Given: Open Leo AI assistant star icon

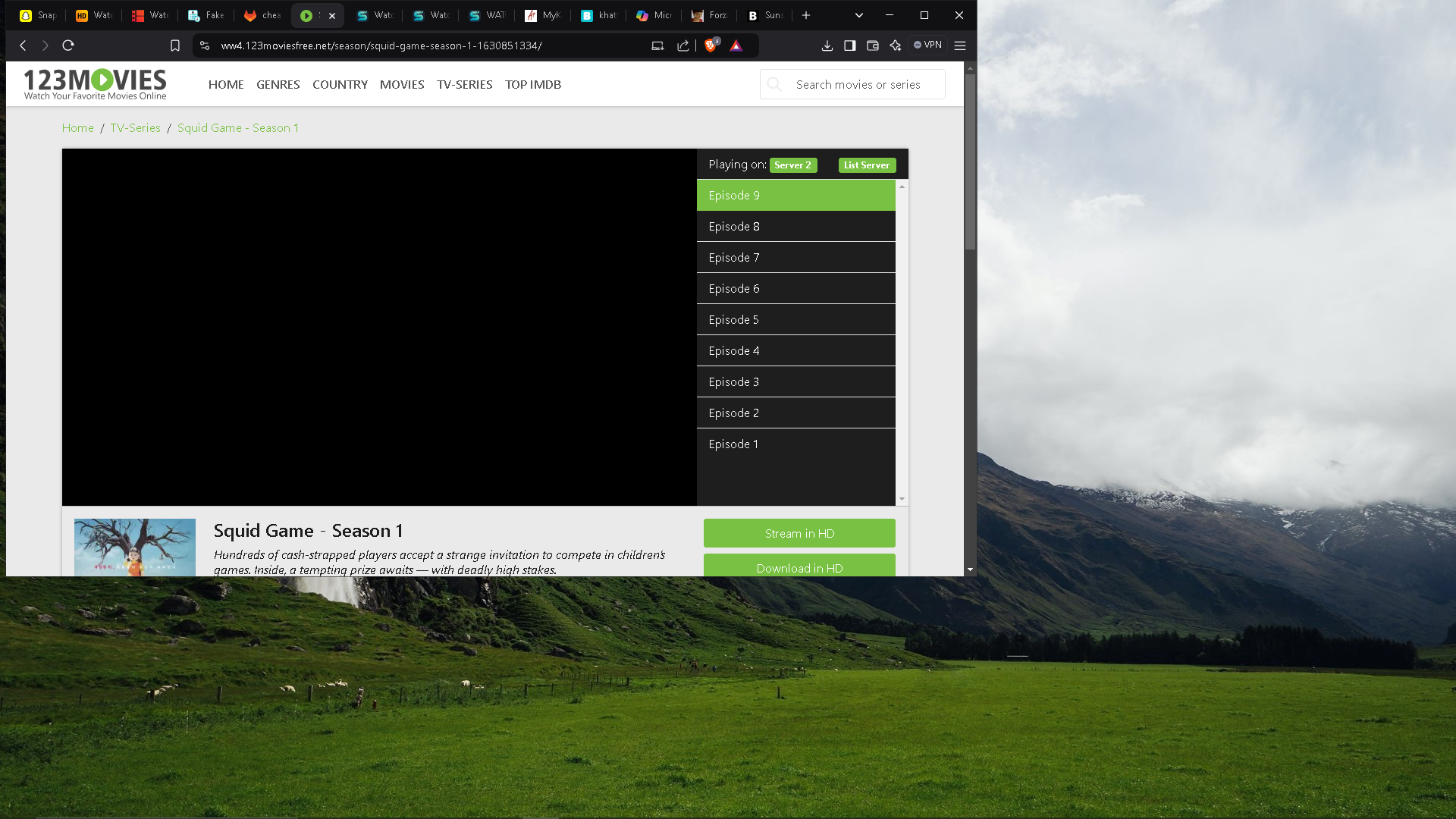Looking at the screenshot, I should pos(896,45).
